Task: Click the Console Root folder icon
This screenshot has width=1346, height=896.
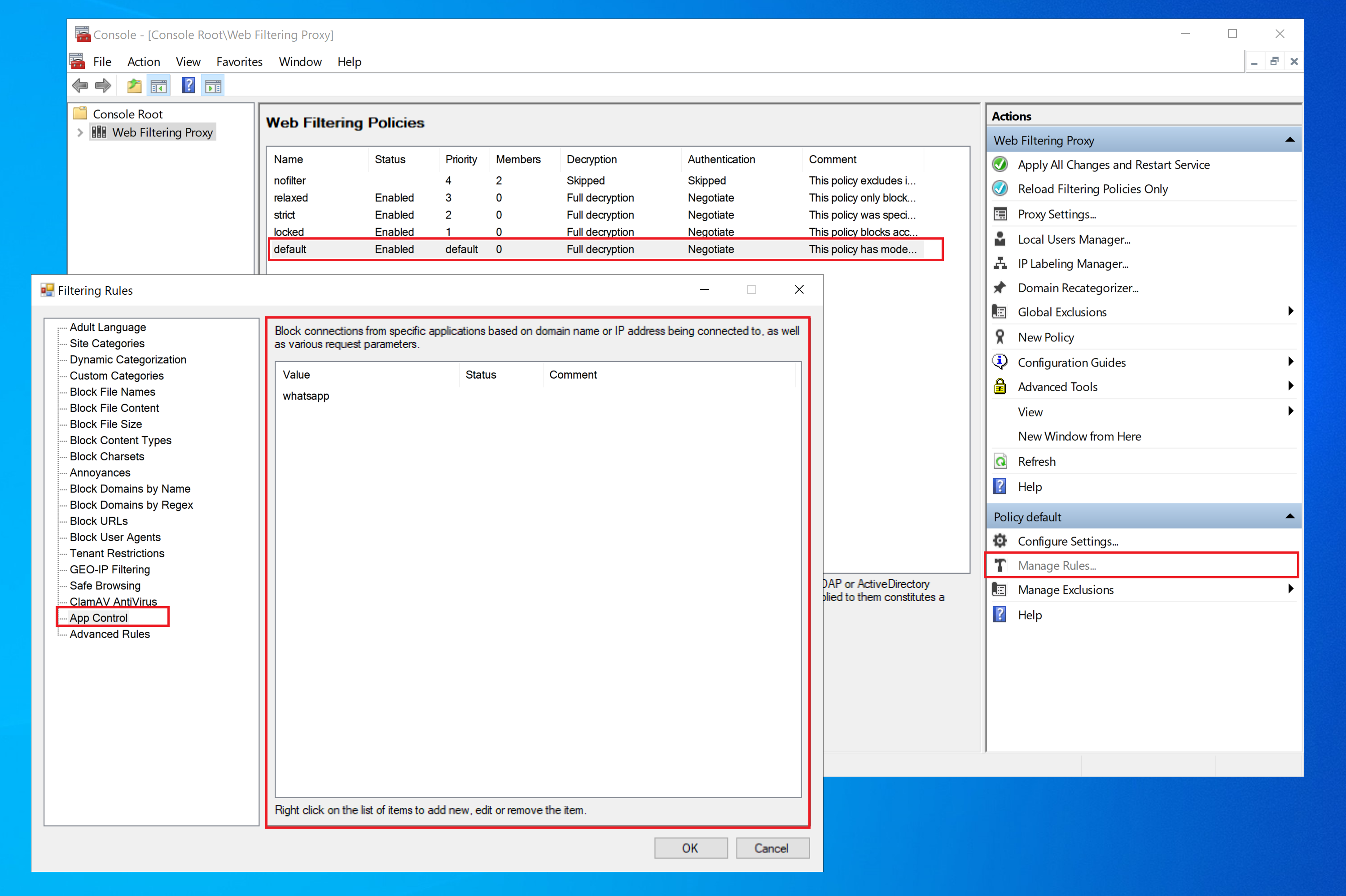Action: [x=80, y=113]
